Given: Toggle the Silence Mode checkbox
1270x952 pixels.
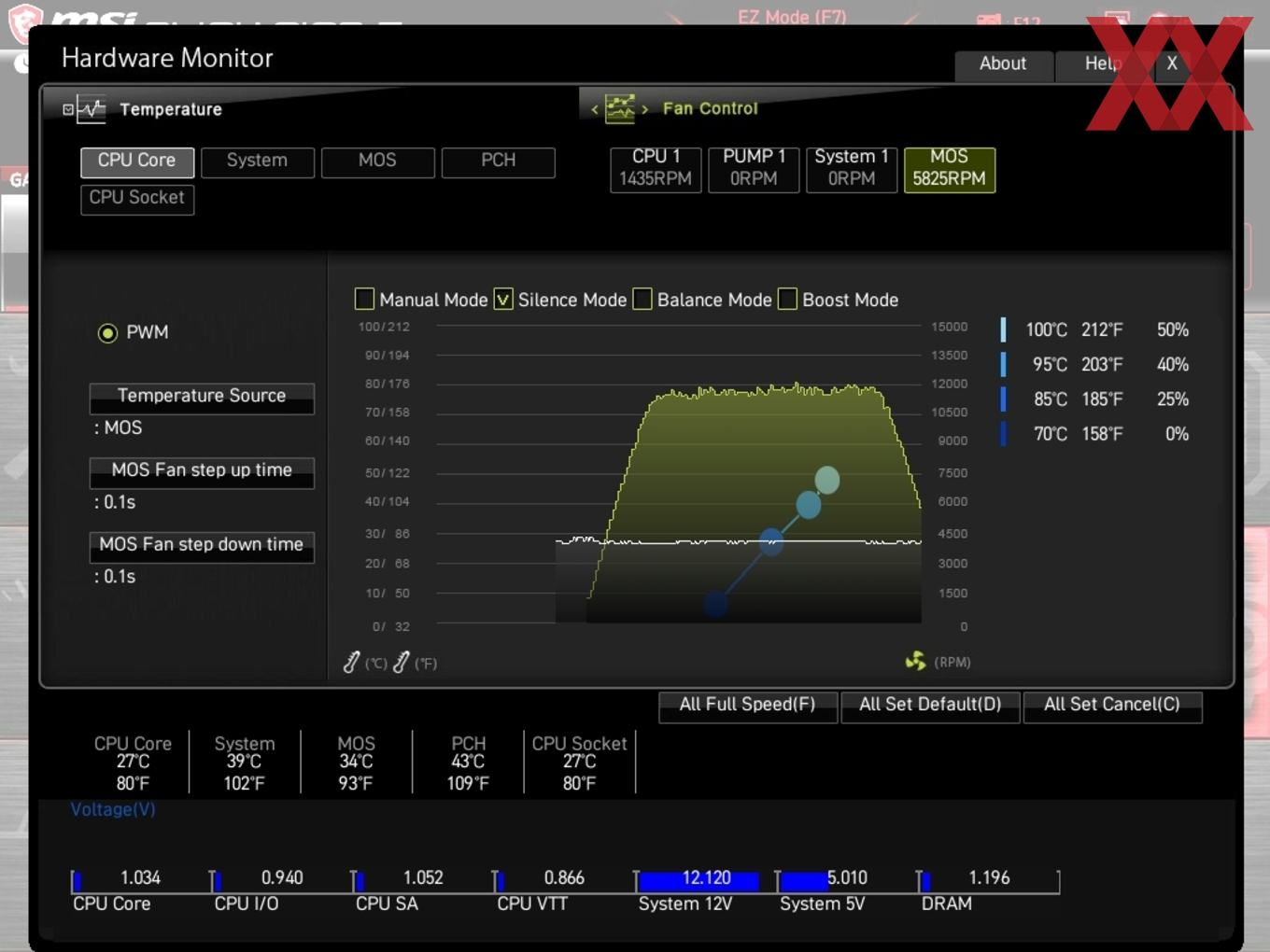Looking at the screenshot, I should coord(503,299).
